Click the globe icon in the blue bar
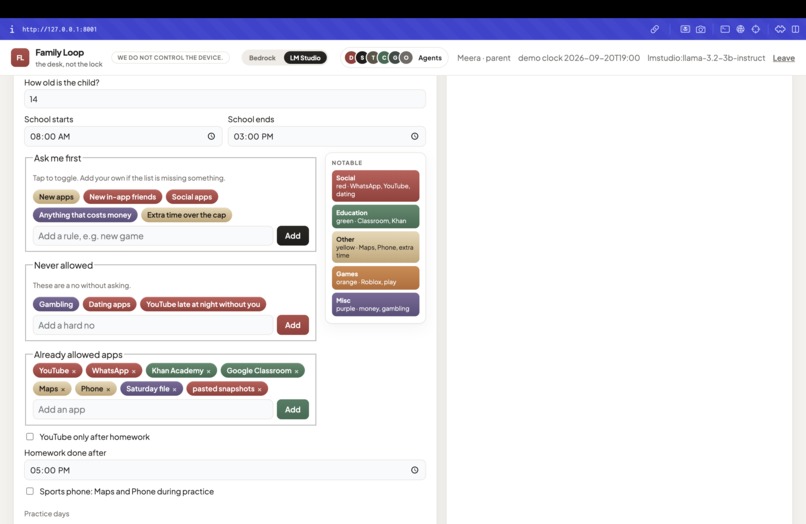Screen dimensions: 806x524 [740, 29]
